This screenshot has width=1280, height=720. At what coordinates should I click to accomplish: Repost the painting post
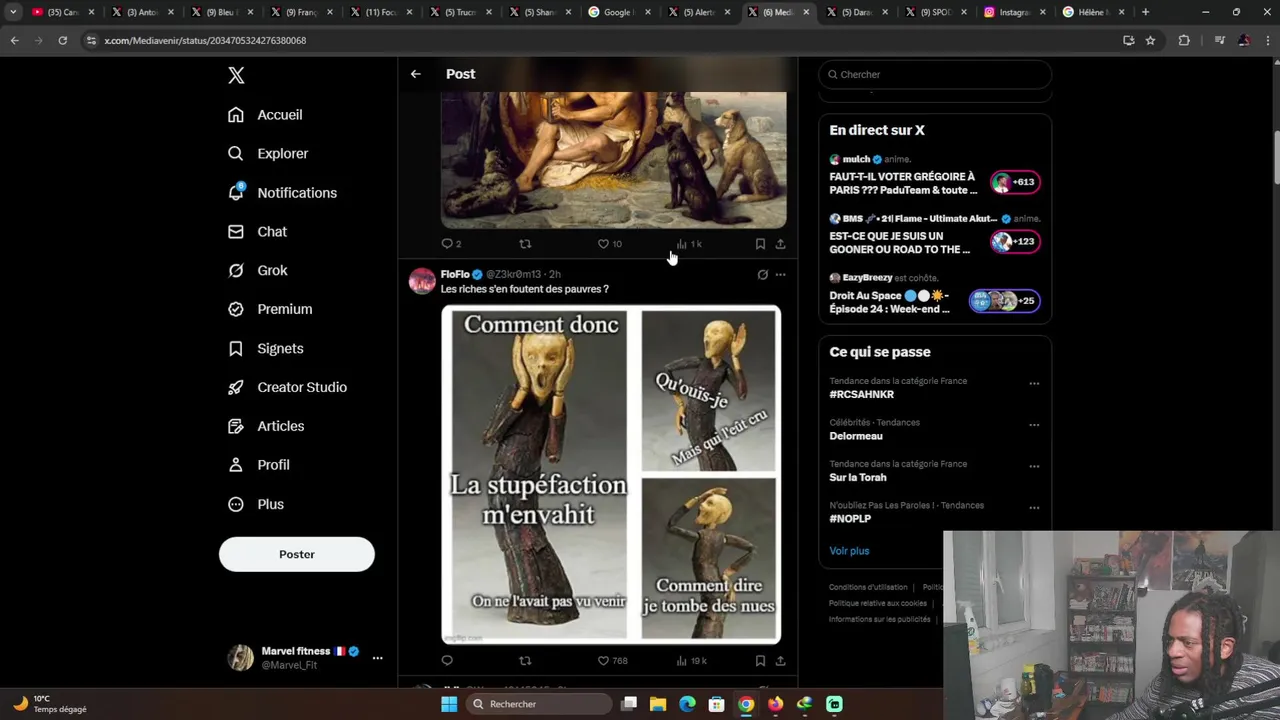[x=525, y=244]
